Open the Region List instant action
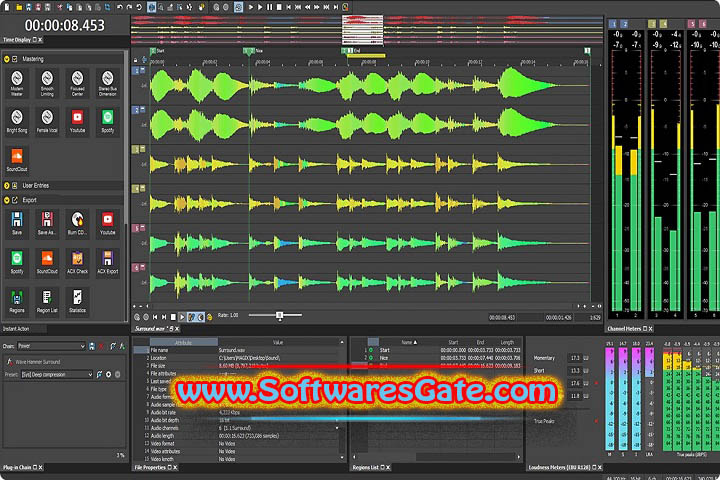720x480 pixels. 47,301
